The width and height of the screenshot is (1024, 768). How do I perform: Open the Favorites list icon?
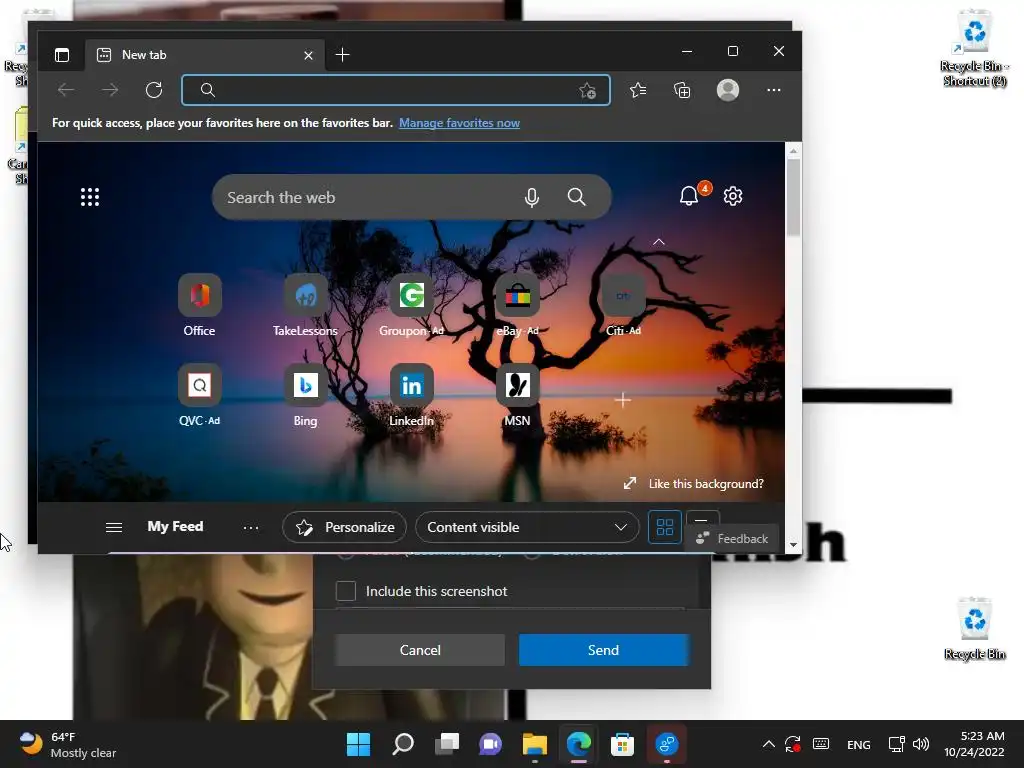[638, 90]
